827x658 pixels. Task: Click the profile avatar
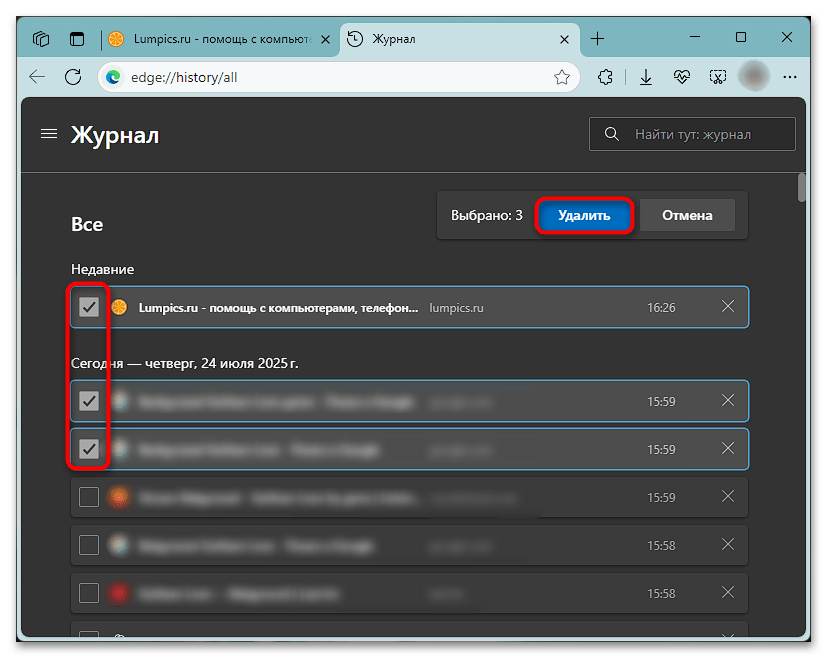click(753, 77)
